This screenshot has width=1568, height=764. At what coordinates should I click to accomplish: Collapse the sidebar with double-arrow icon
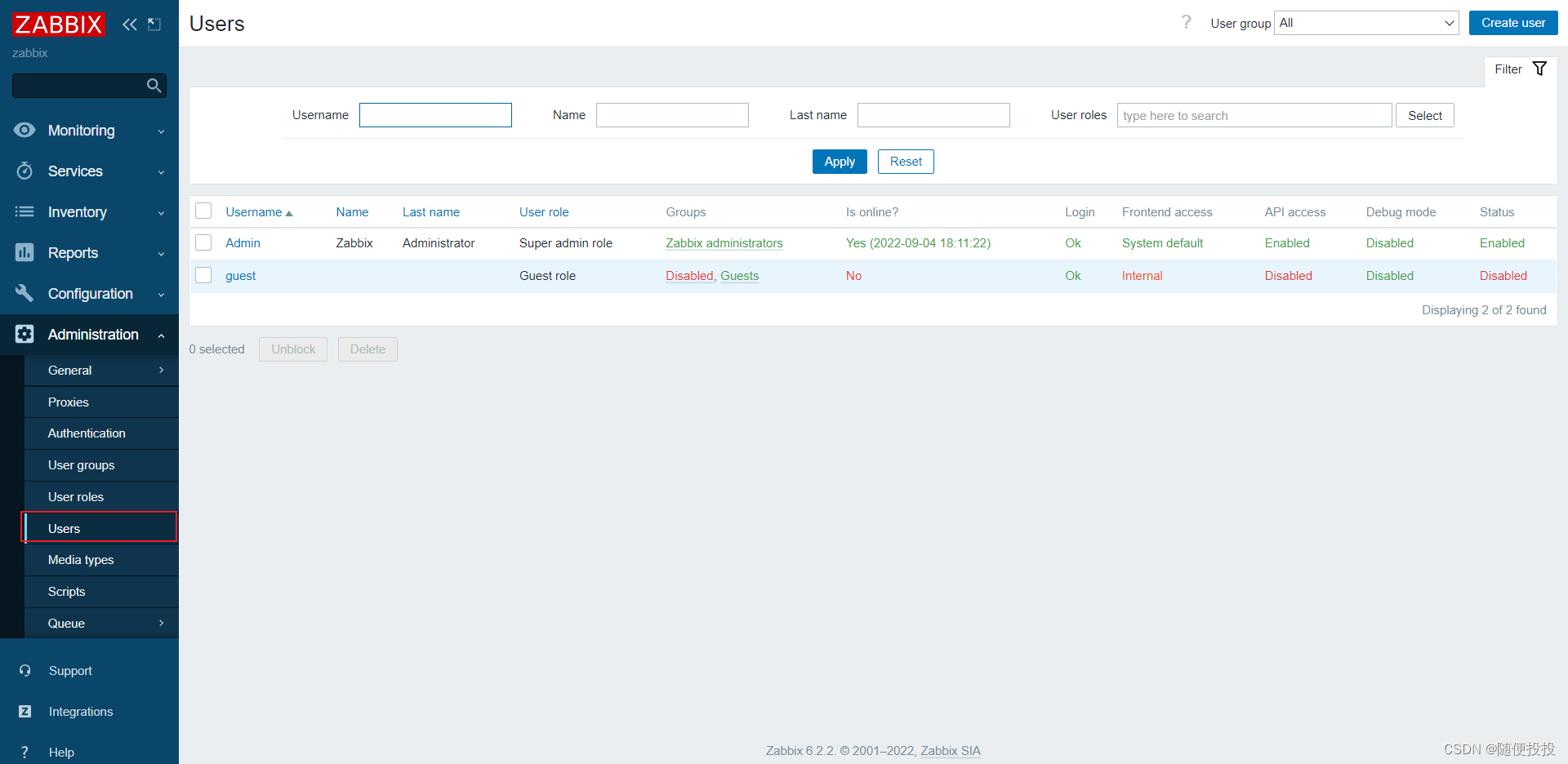[130, 24]
